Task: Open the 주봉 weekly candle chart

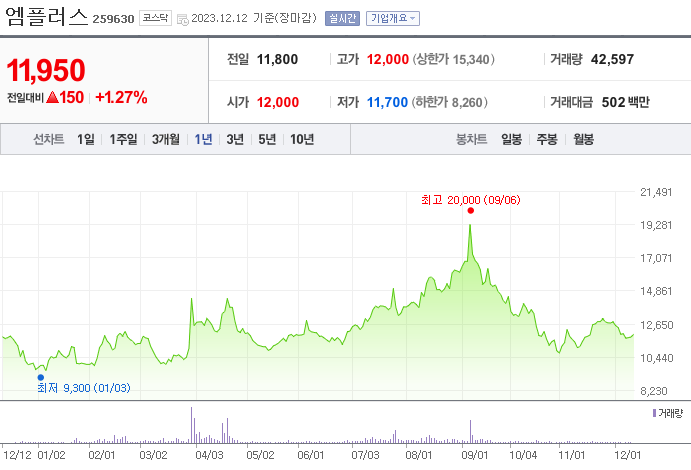Action: (x=547, y=140)
